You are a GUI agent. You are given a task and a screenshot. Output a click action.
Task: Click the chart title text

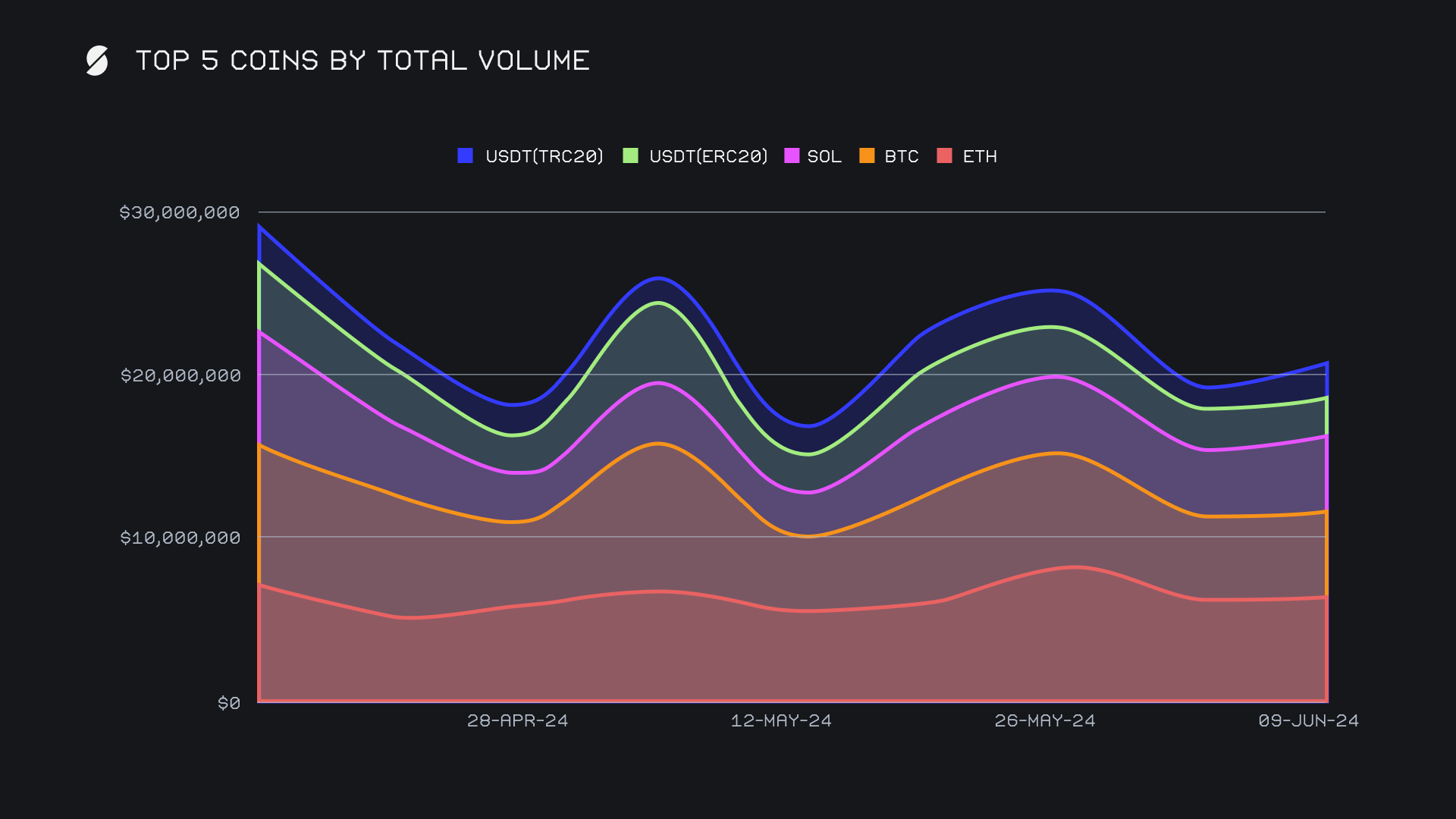coord(362,61)
